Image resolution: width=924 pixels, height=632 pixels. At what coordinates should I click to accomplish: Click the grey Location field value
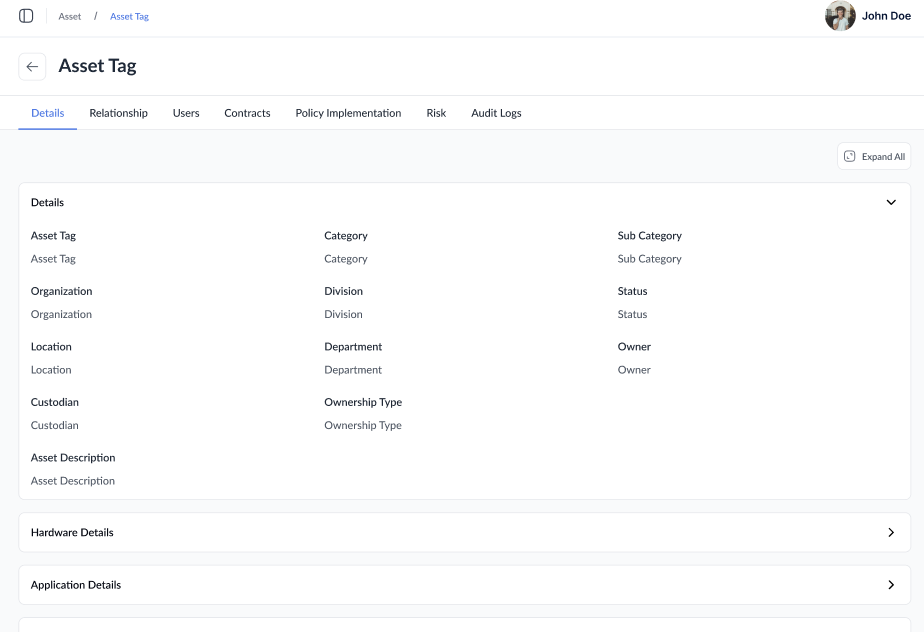pyautogui.click(x=51, y=370)
